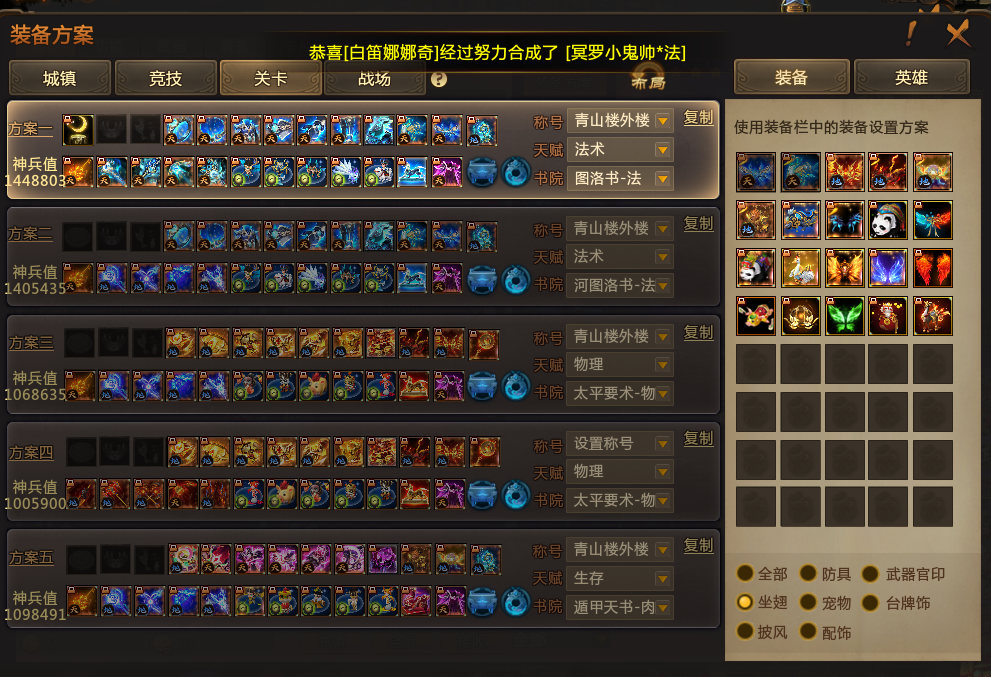991x677 pixels.
Task: Open the help question mark icon
Action: (439, 80)
